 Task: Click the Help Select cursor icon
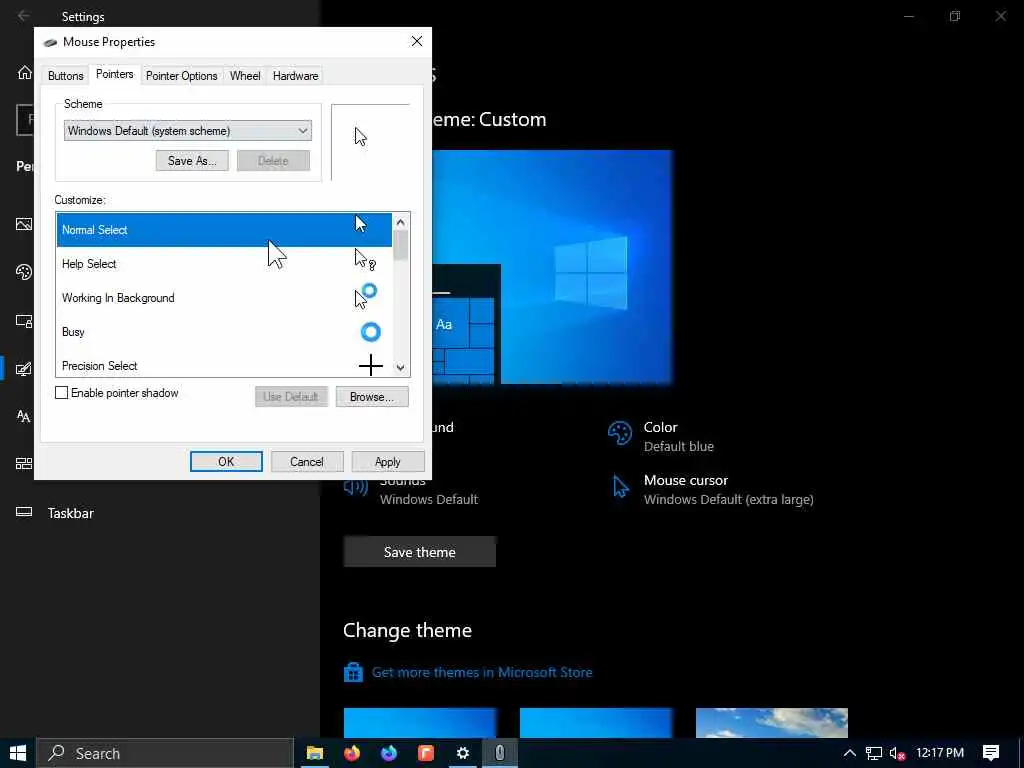tap(364, 260)
